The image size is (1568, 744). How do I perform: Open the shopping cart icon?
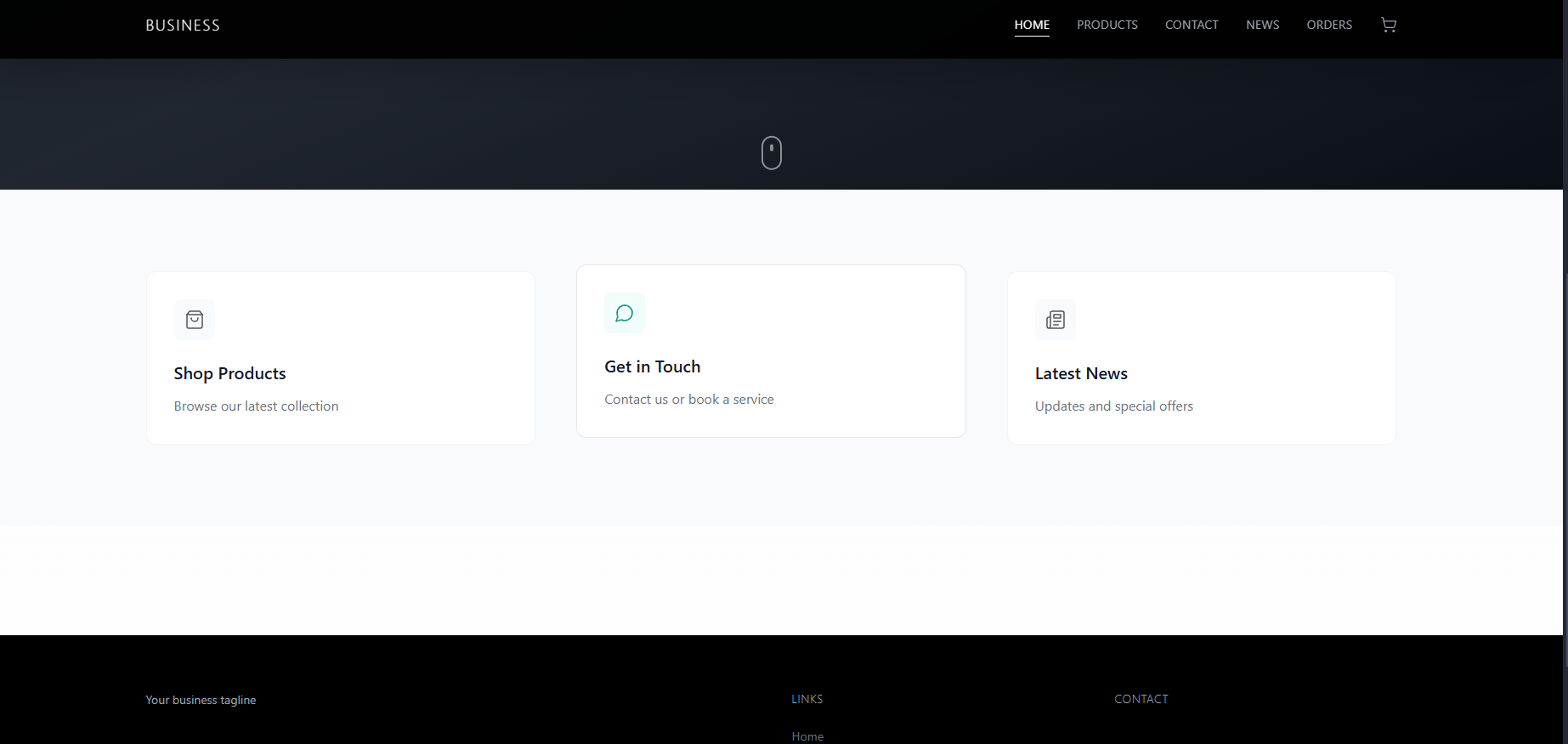(x=1389, y=26)
